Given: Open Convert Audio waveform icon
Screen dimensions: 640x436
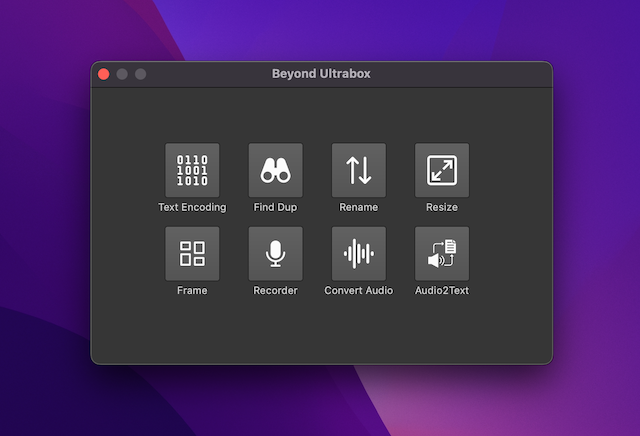Looking at the screenshot, I should pos(358,253).
